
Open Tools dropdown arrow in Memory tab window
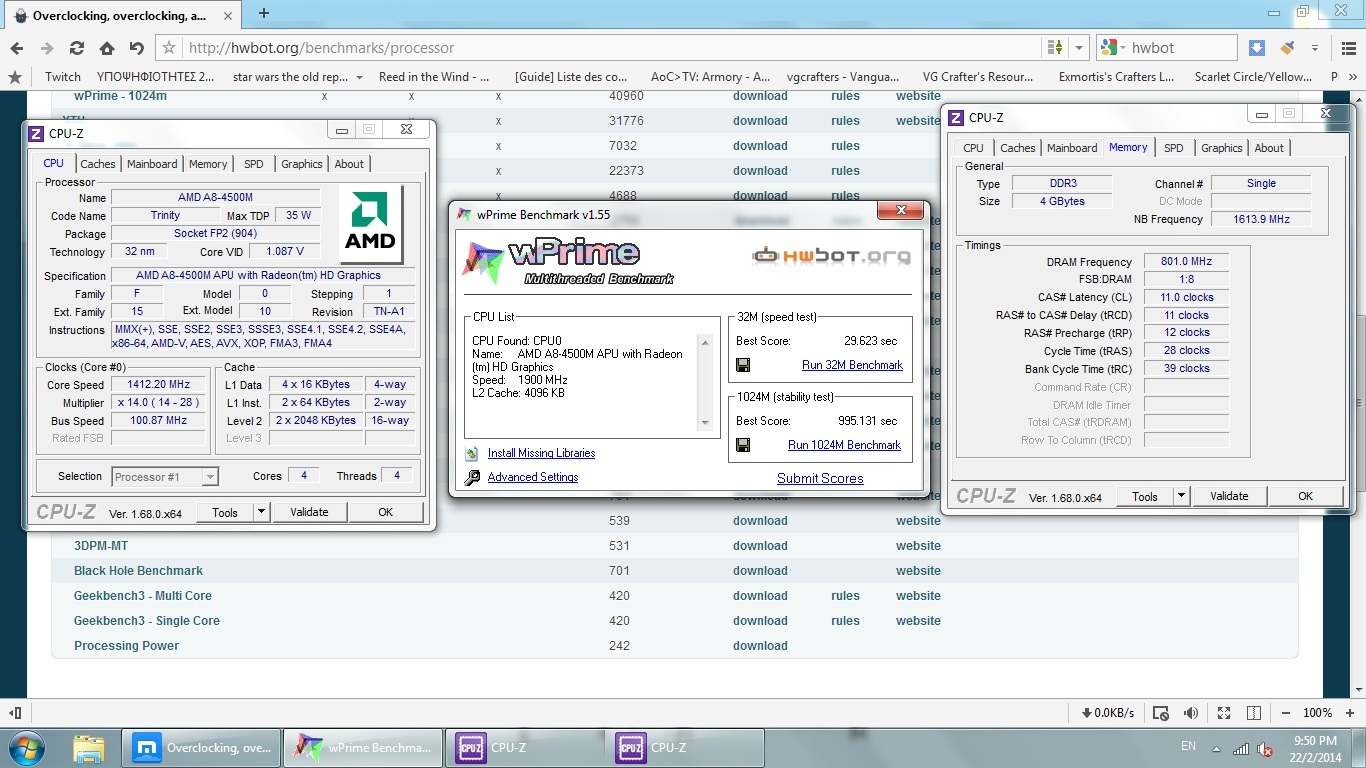(x=1181, y=496)
